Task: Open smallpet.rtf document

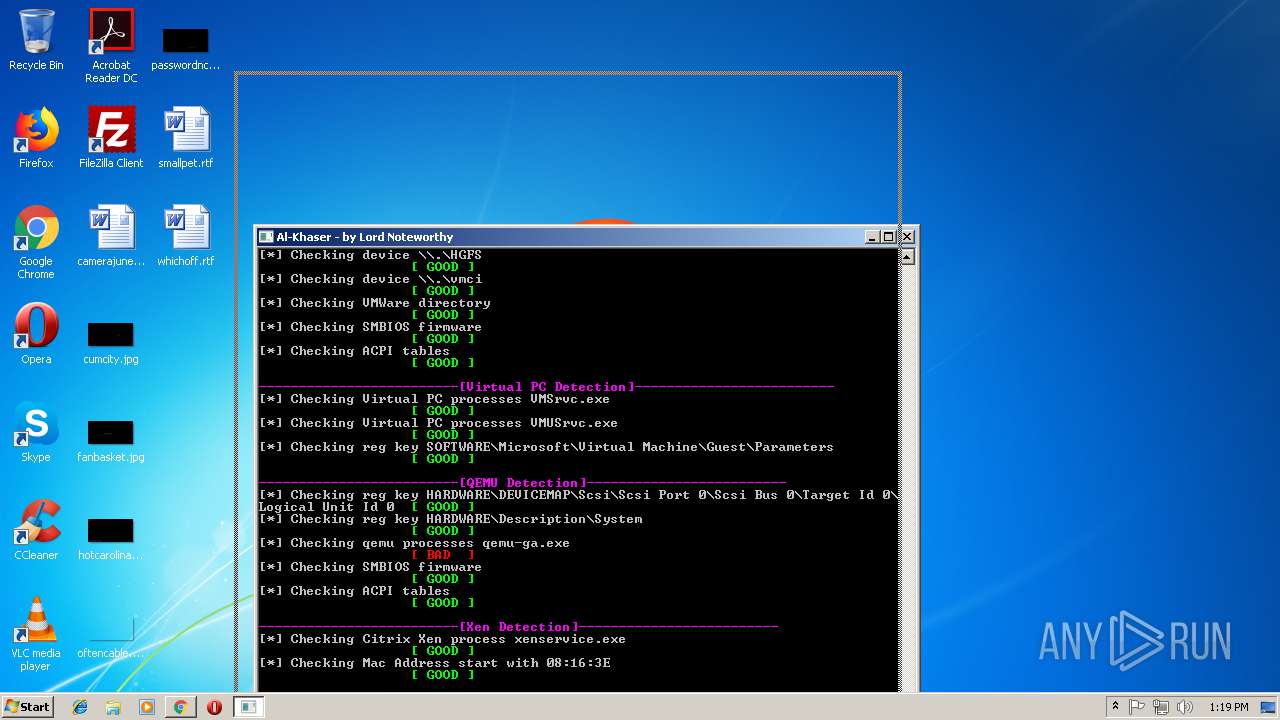Action: 186,138
